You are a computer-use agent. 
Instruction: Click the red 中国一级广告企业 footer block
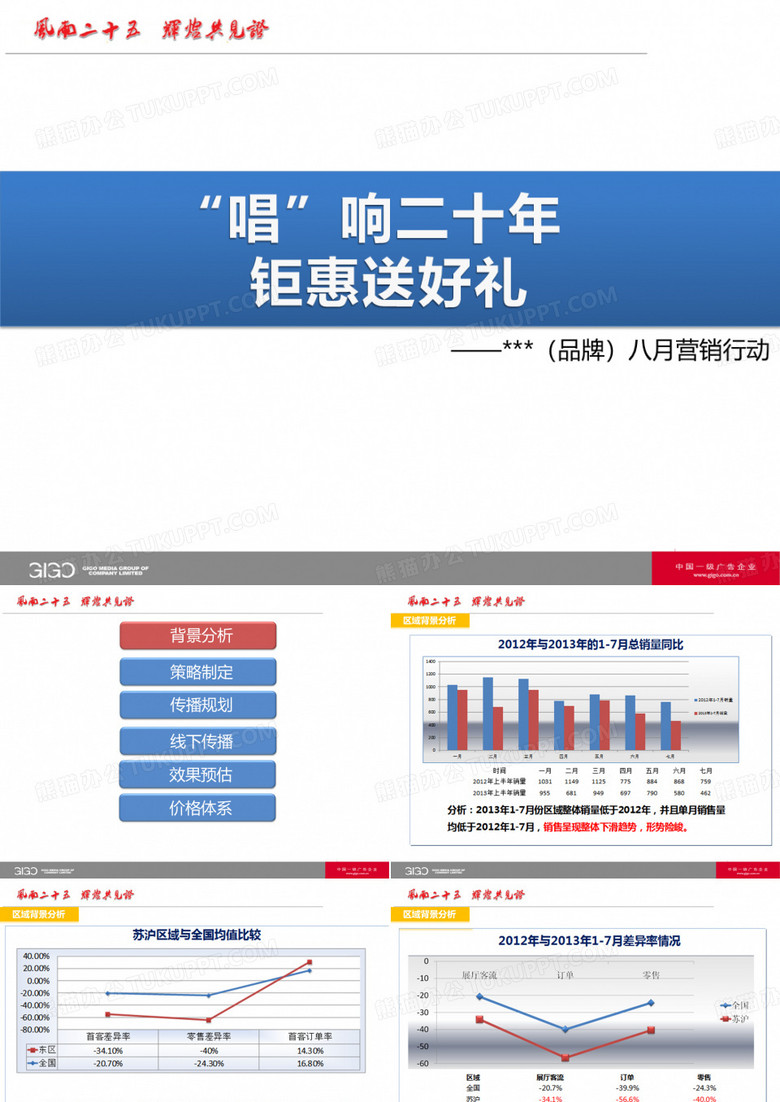pos(715,569)
